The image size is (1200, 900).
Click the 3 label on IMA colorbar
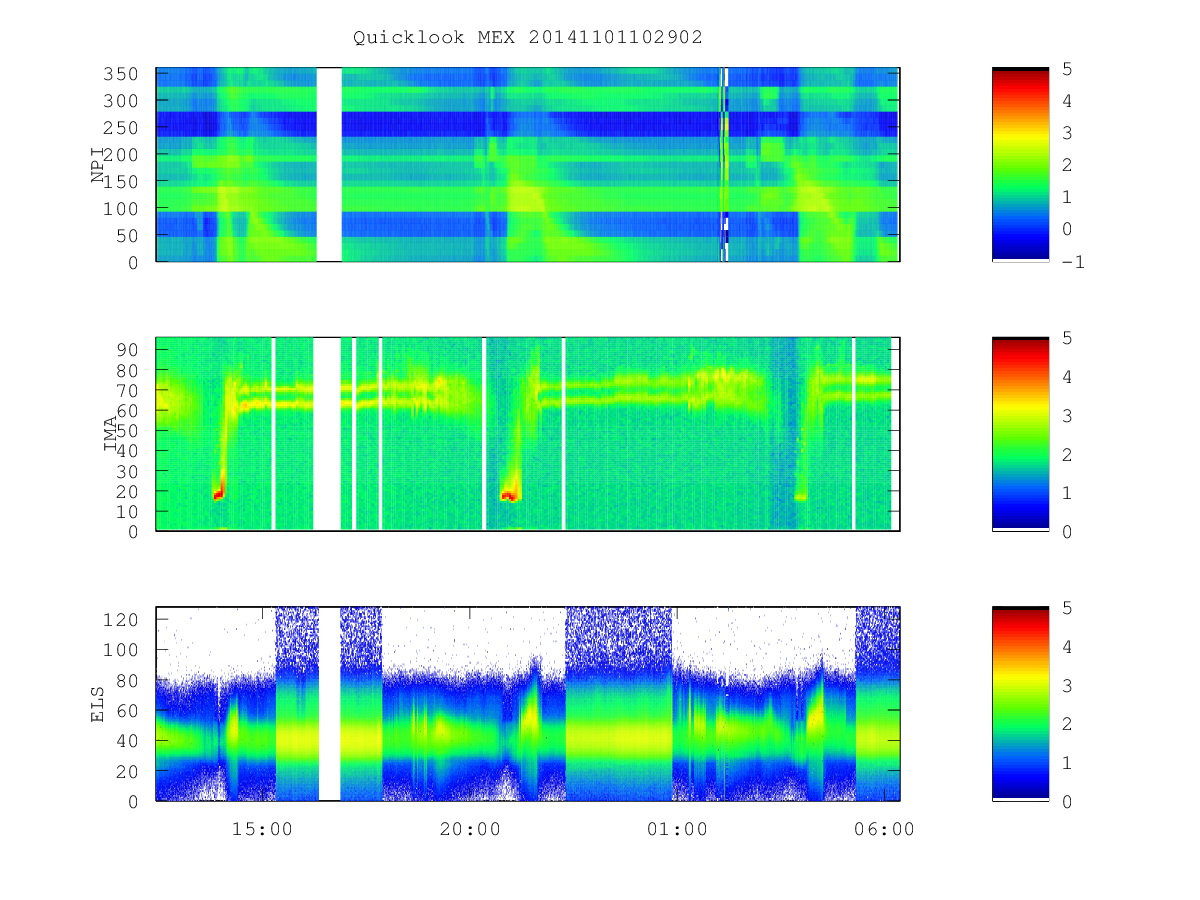[1067, 415]
